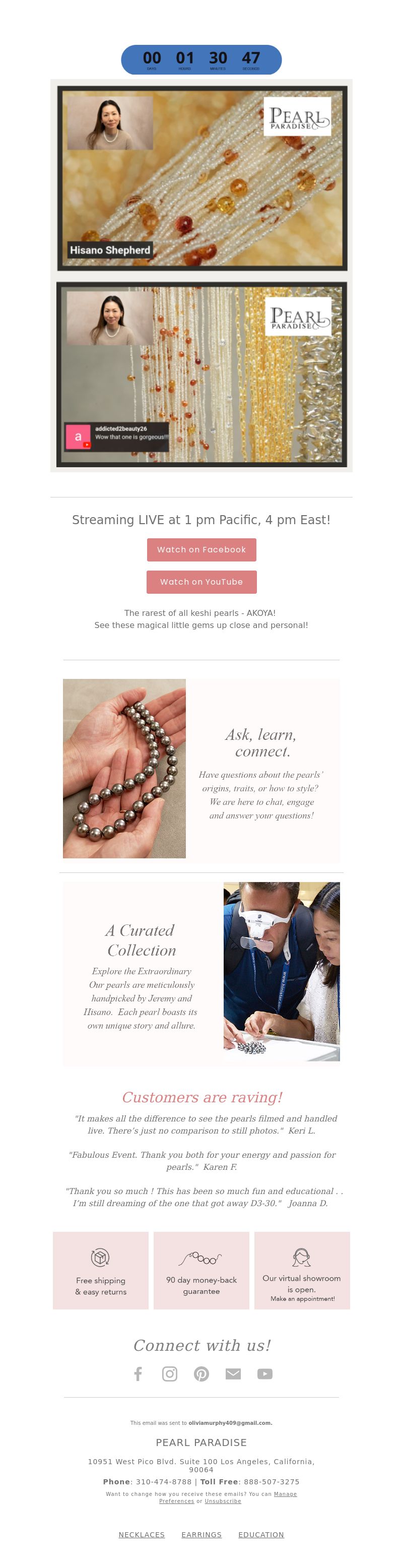Screen dimensions: 403x1568
Task: Click the Watch on Facebook button
Action: (201, 550)
